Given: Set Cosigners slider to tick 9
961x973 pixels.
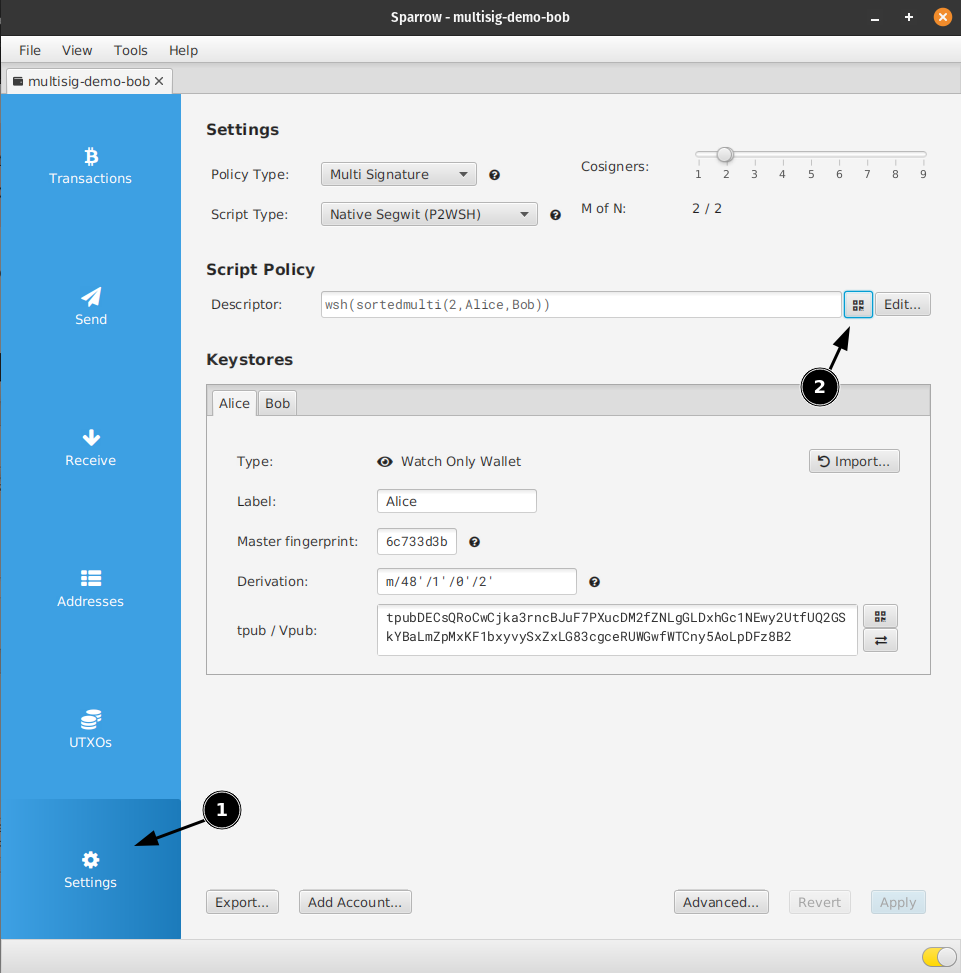Looking at the screenshot, I should point(923,155).
